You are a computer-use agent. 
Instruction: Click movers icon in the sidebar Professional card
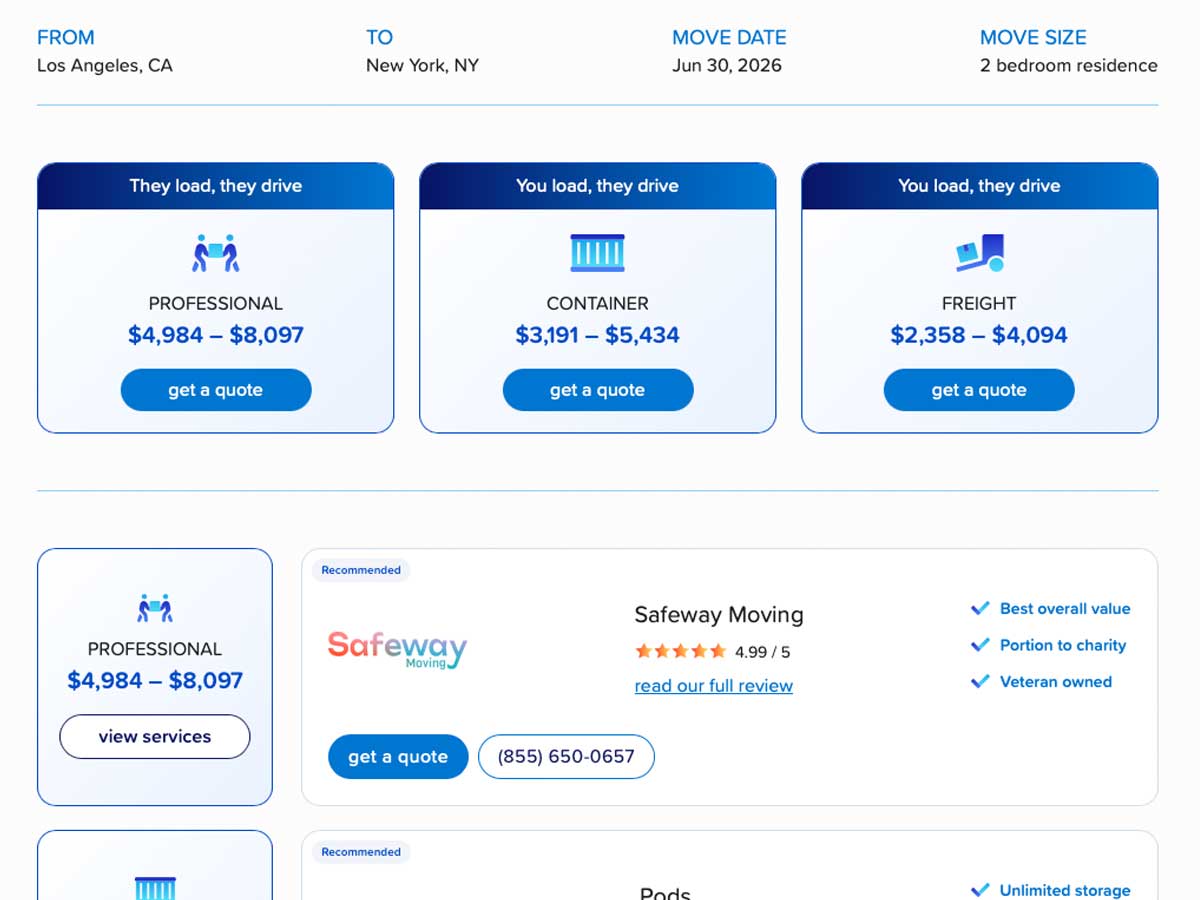pyautogui.click(x=155, y=607)
